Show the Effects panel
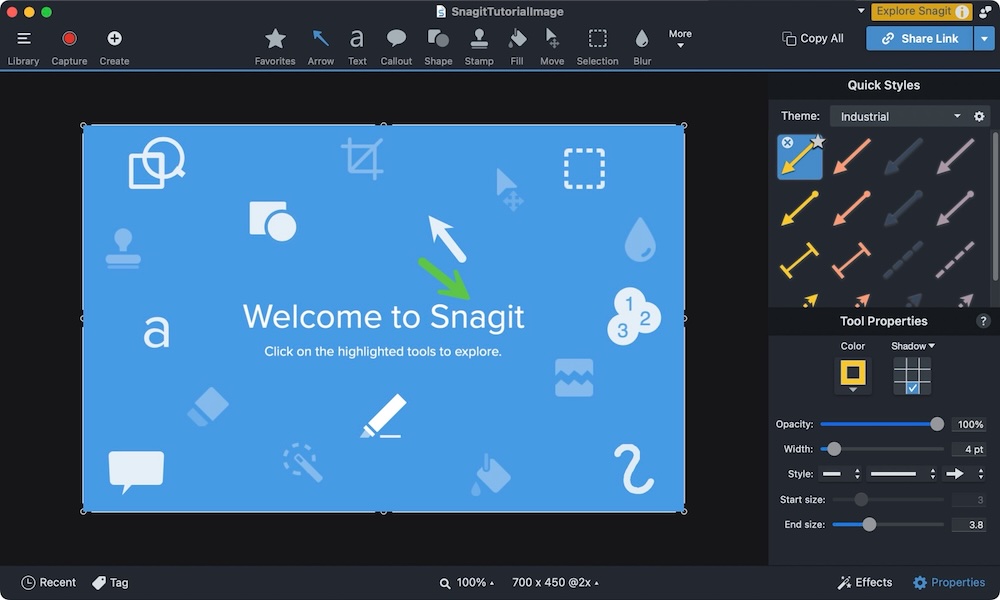1000x600 pixels. point(865,582)
